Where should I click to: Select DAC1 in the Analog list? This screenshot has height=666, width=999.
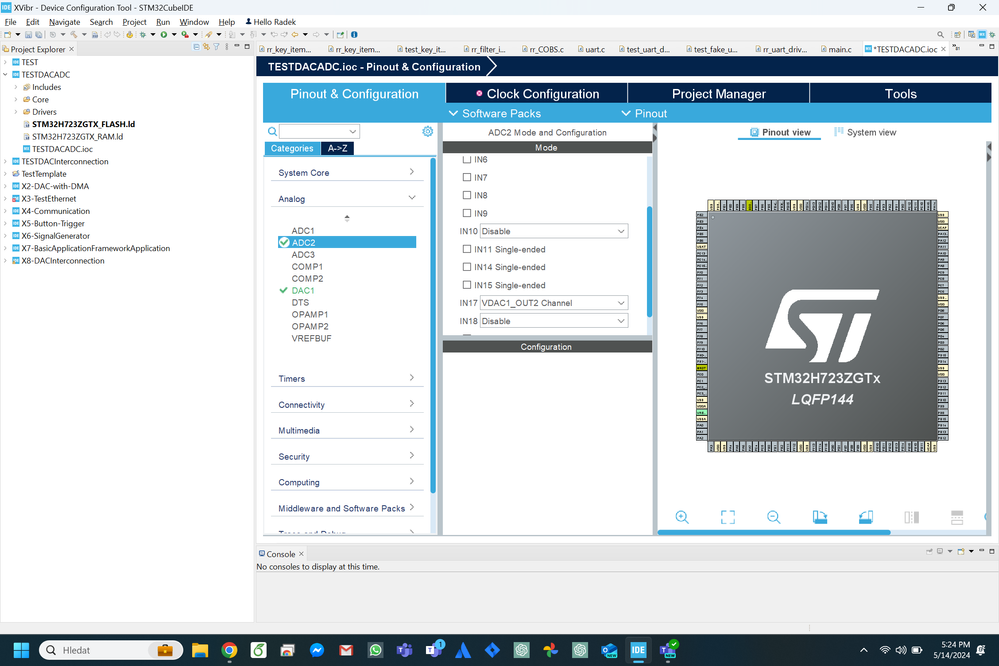303,291
